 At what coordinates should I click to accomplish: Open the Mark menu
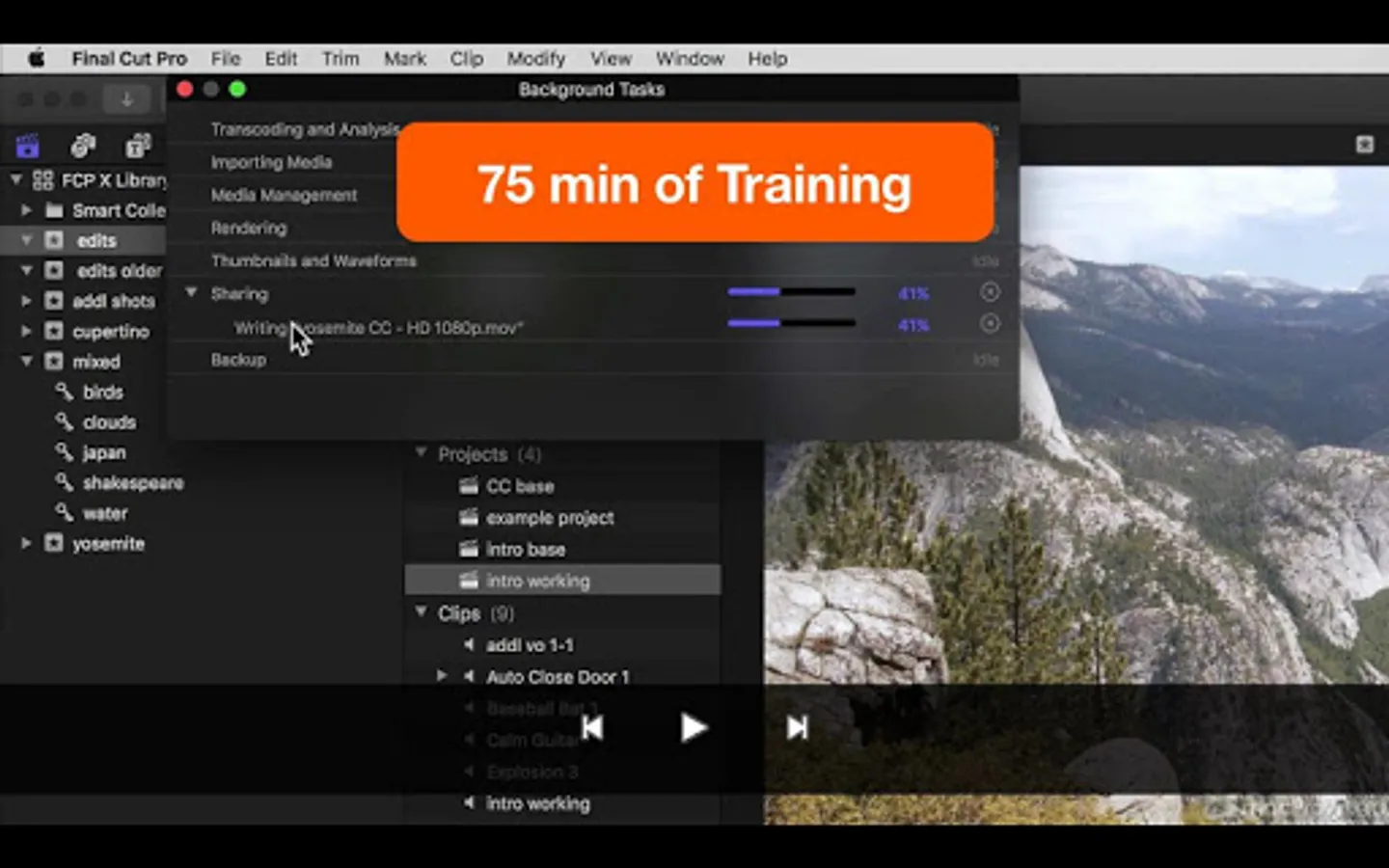(x=405, y=59)
